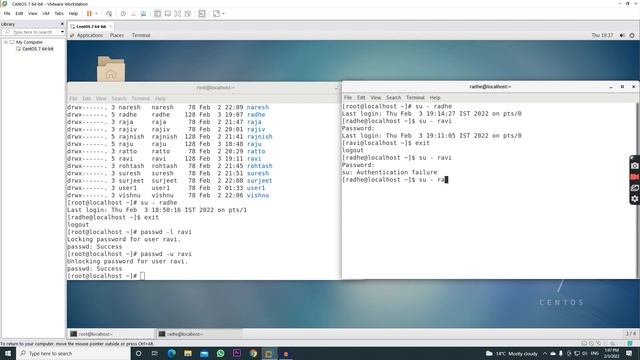Open Search menu in radhe@localhost terminal
The width and height of the screenshot is (640, 360).
coord(393,98)
